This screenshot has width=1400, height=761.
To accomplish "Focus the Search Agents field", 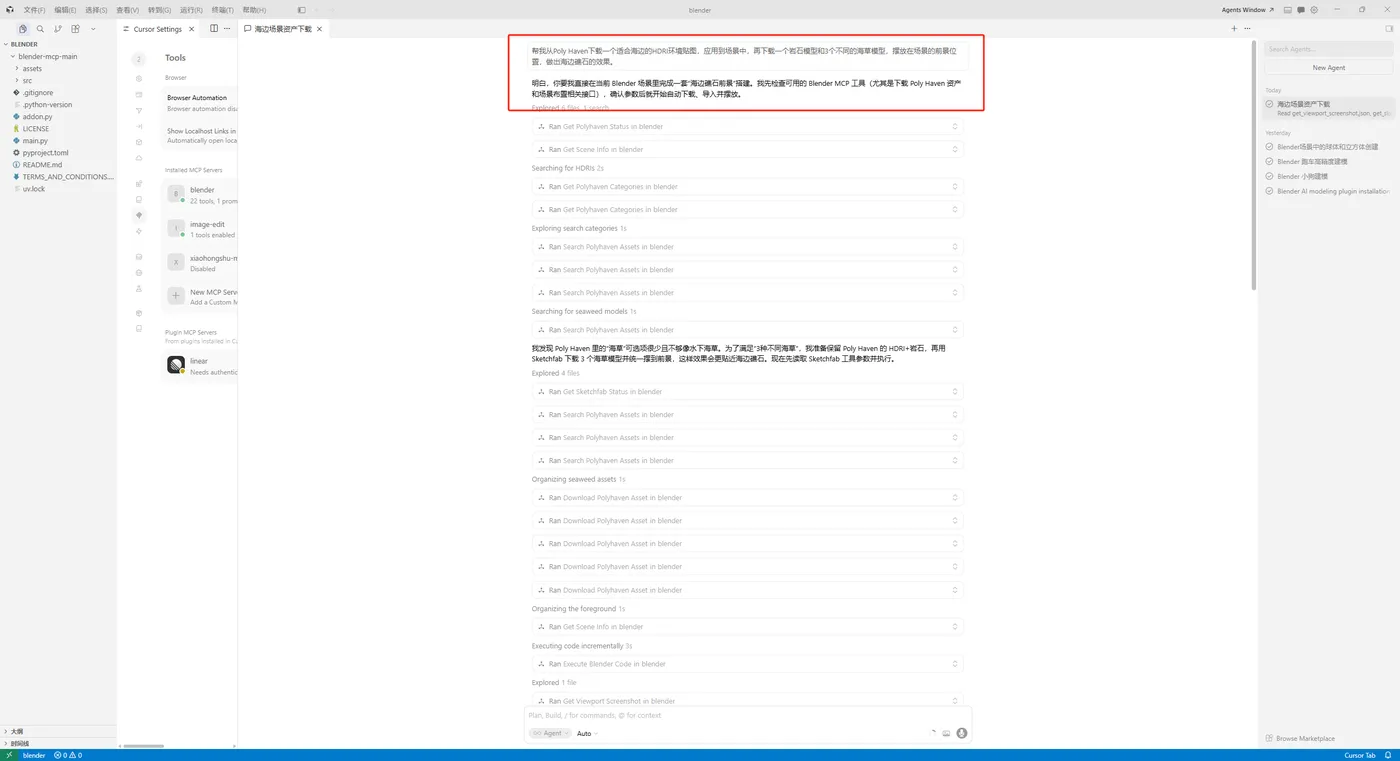I will pyautogui.click(x=1329, y=49).
